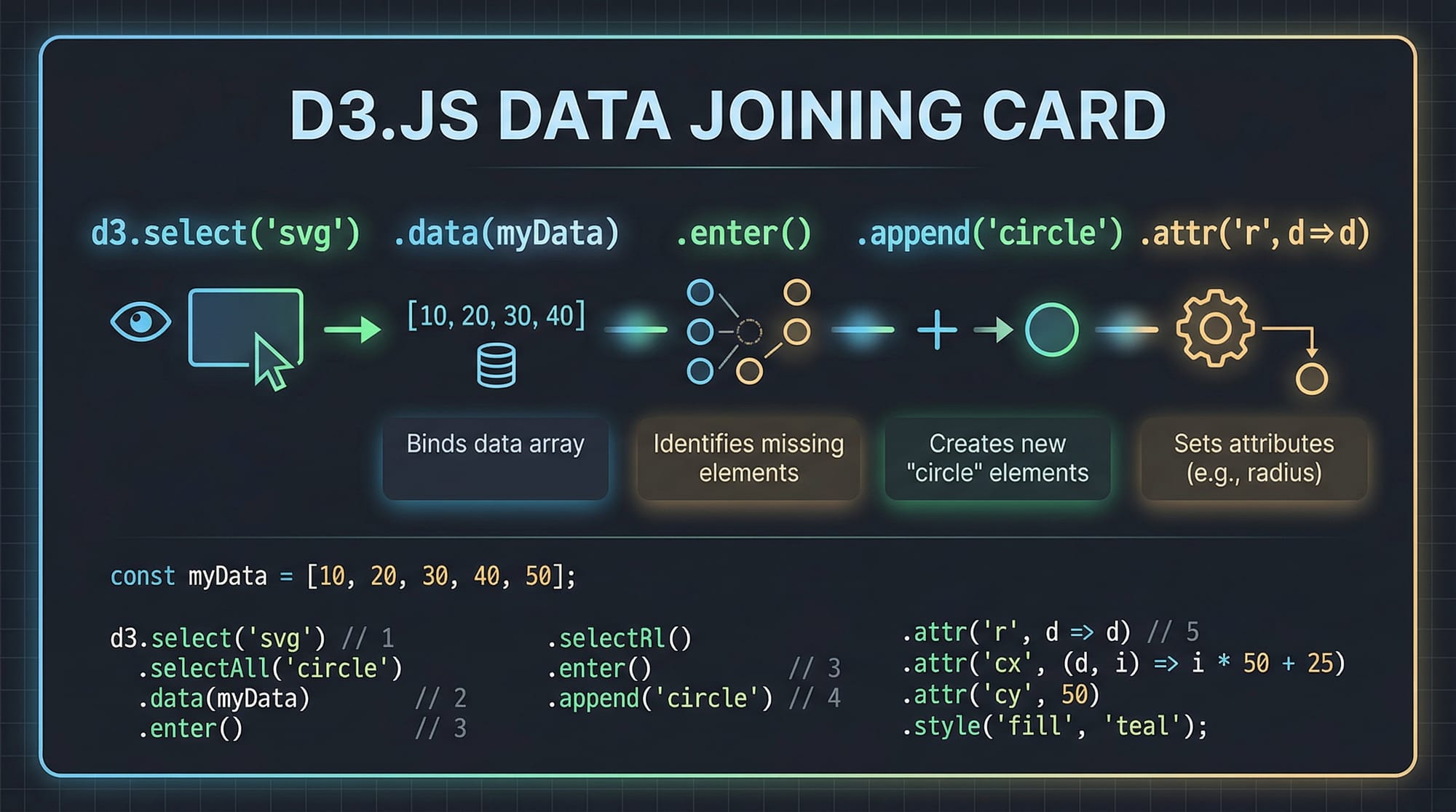The image size is (1456, 812).
Task: Click the "Creates new circle elements" box
Action: tap(997, 458)
